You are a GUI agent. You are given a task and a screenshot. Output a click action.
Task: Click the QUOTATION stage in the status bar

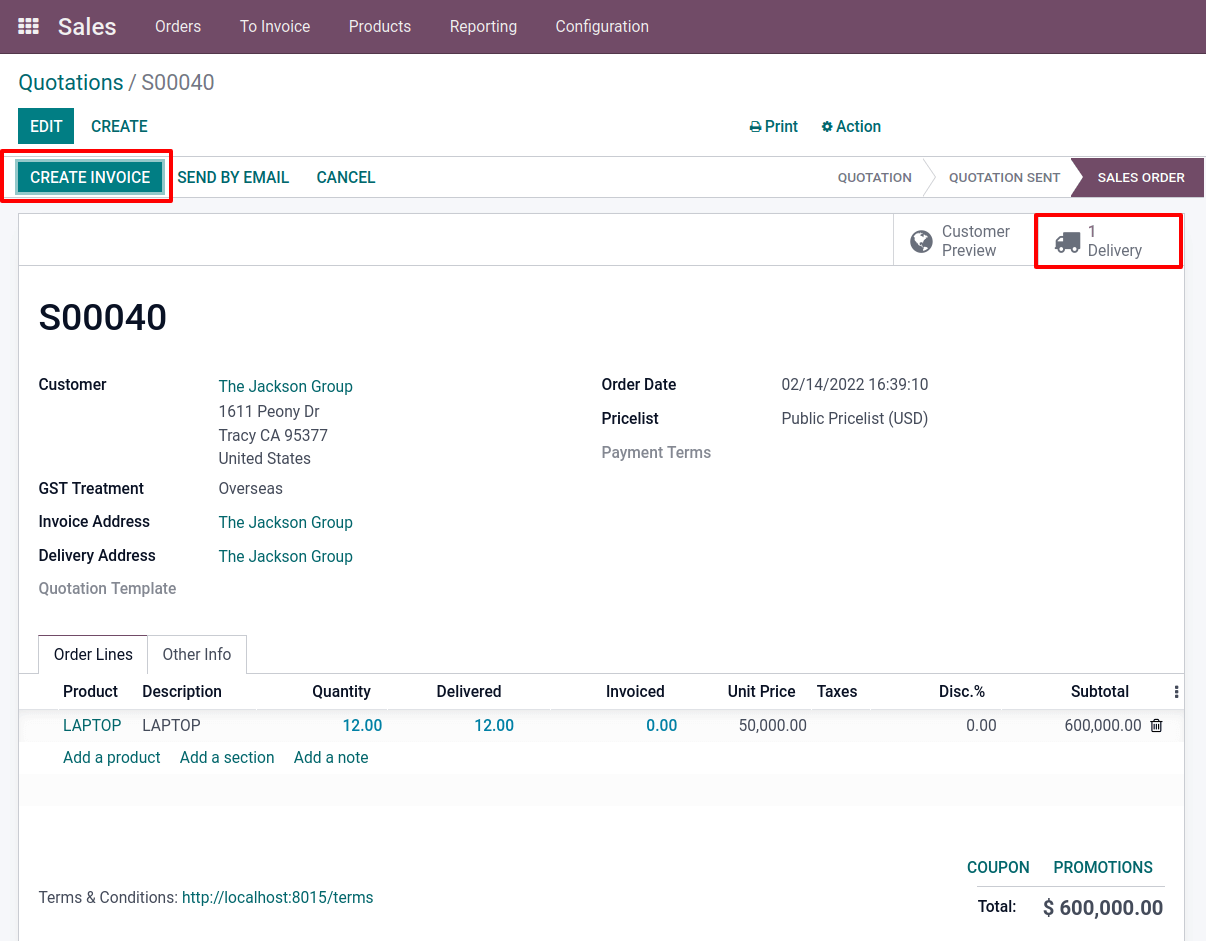click(874, 177)
